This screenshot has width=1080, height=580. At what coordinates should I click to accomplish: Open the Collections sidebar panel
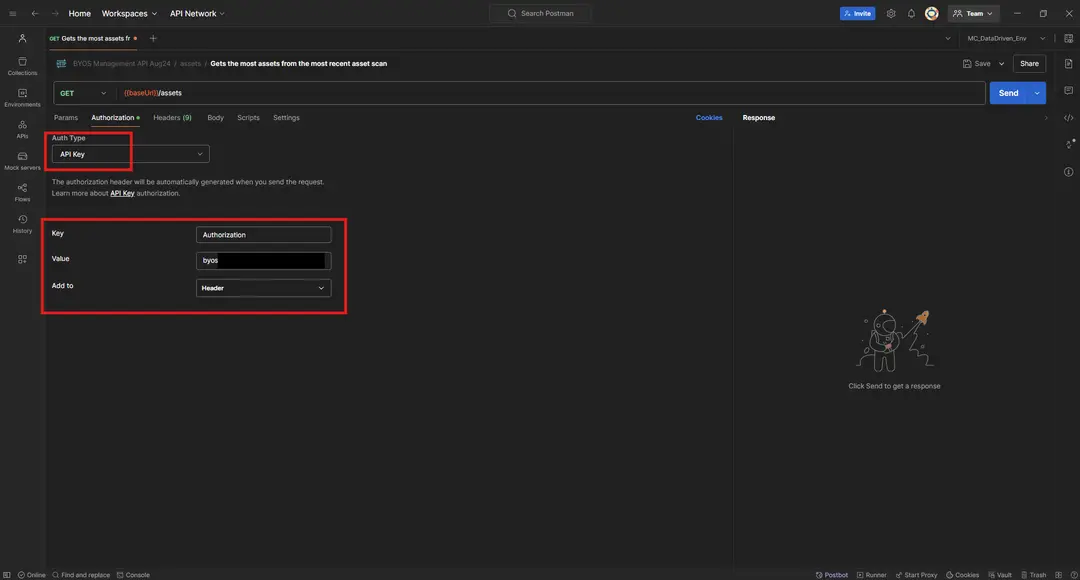(x=22, y=66)
